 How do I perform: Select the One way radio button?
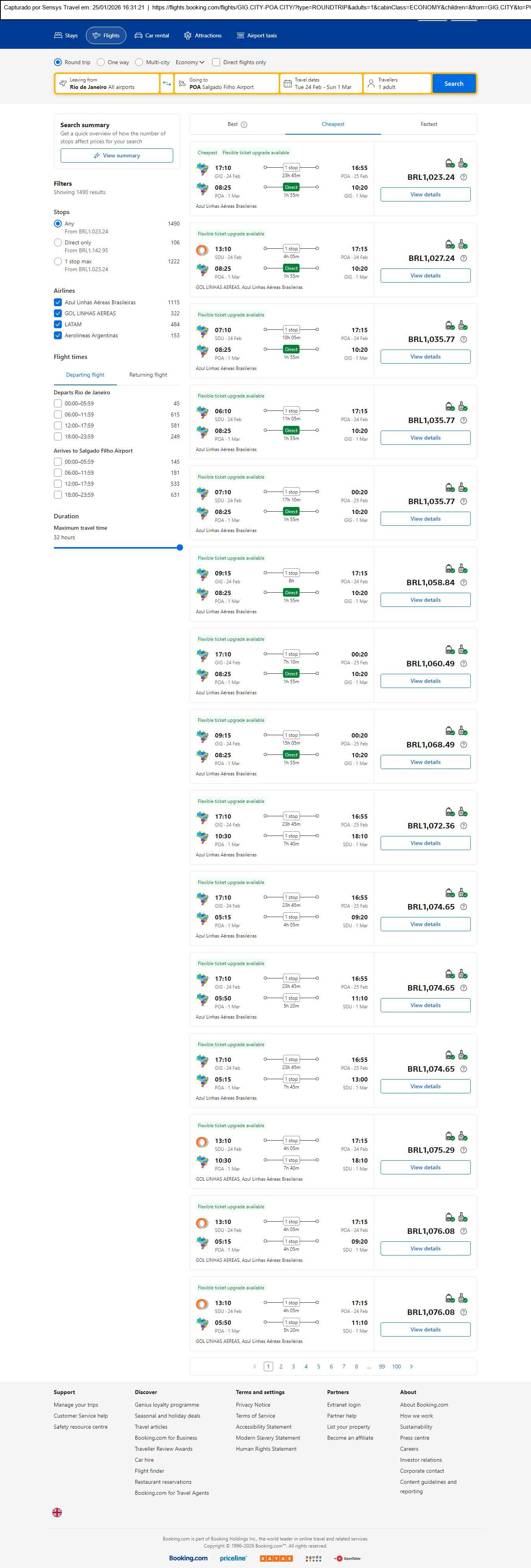pos(101,62)
